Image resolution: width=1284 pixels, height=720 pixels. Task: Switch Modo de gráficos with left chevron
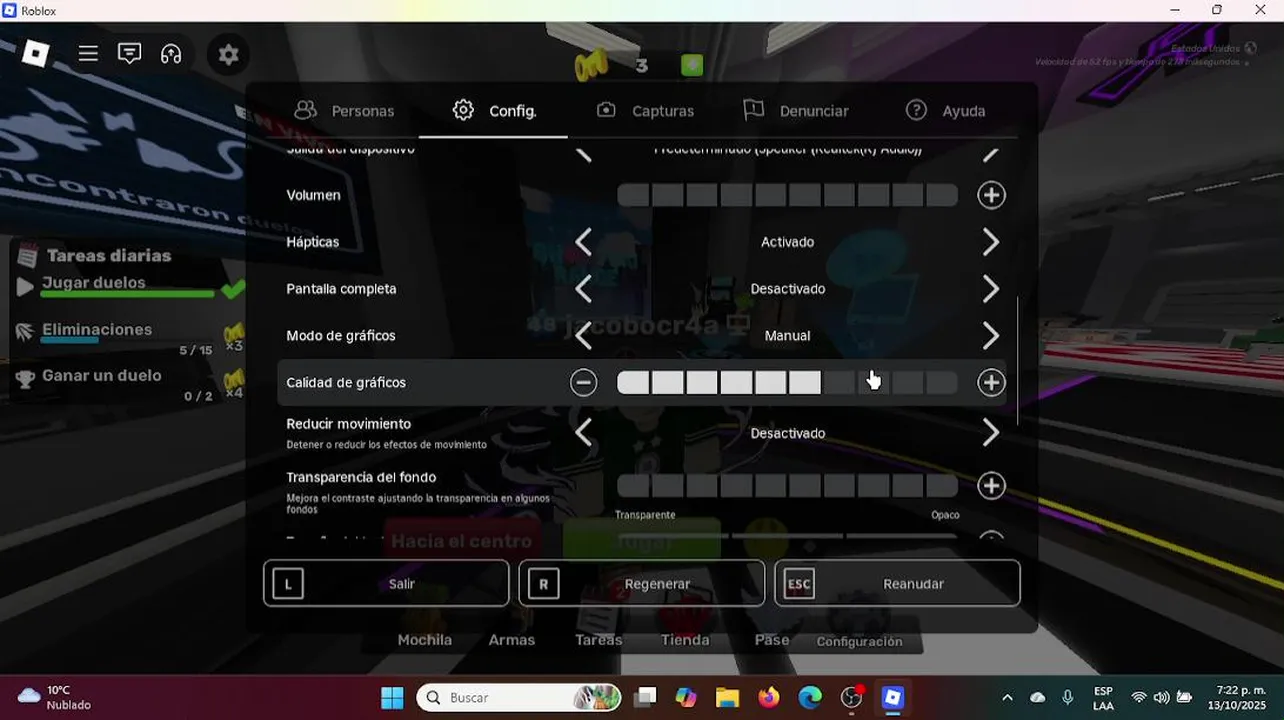[584, 336]
